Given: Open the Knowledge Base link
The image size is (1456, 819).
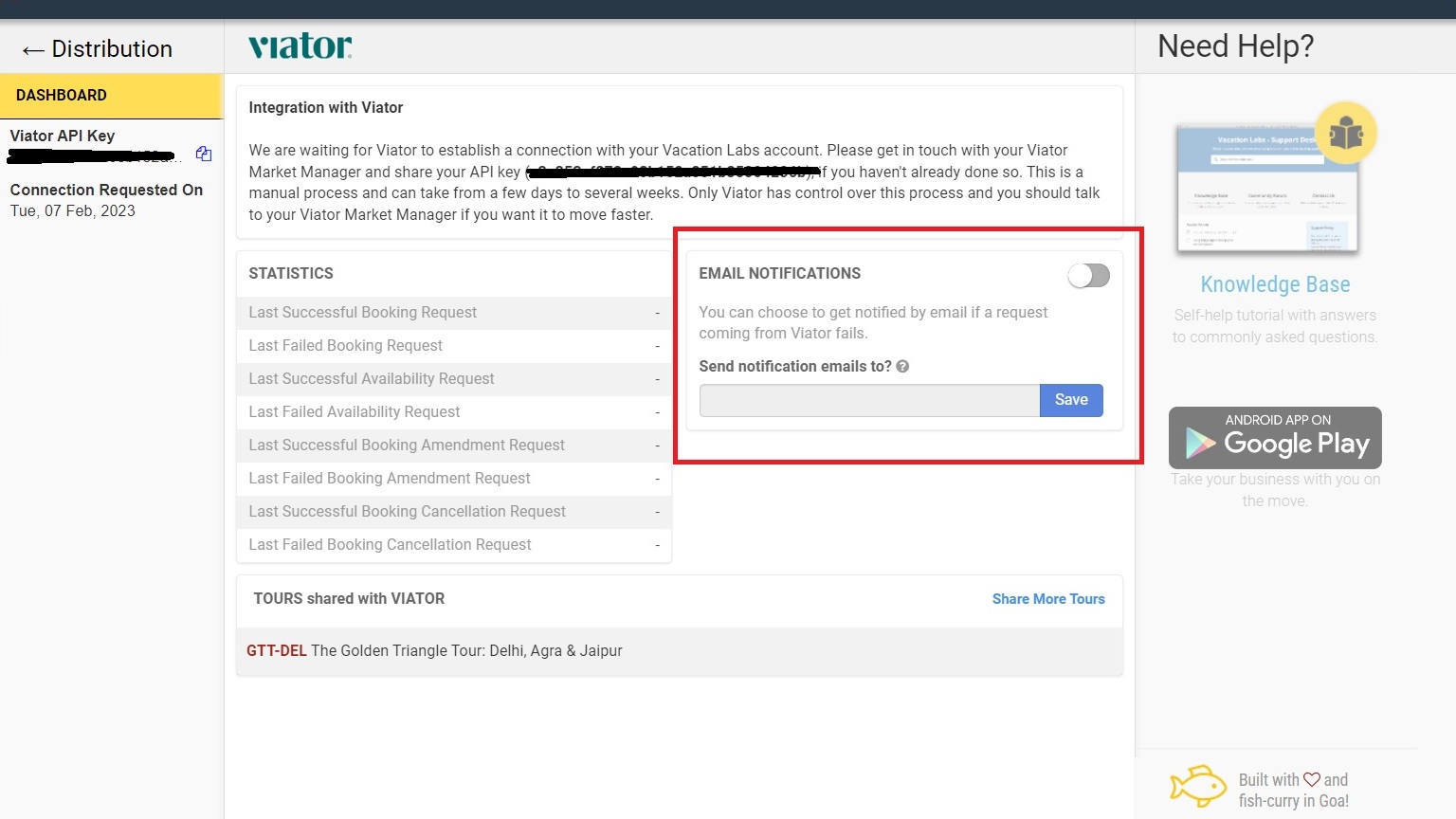Looking at the screenshot, I should pos(1275,284).
